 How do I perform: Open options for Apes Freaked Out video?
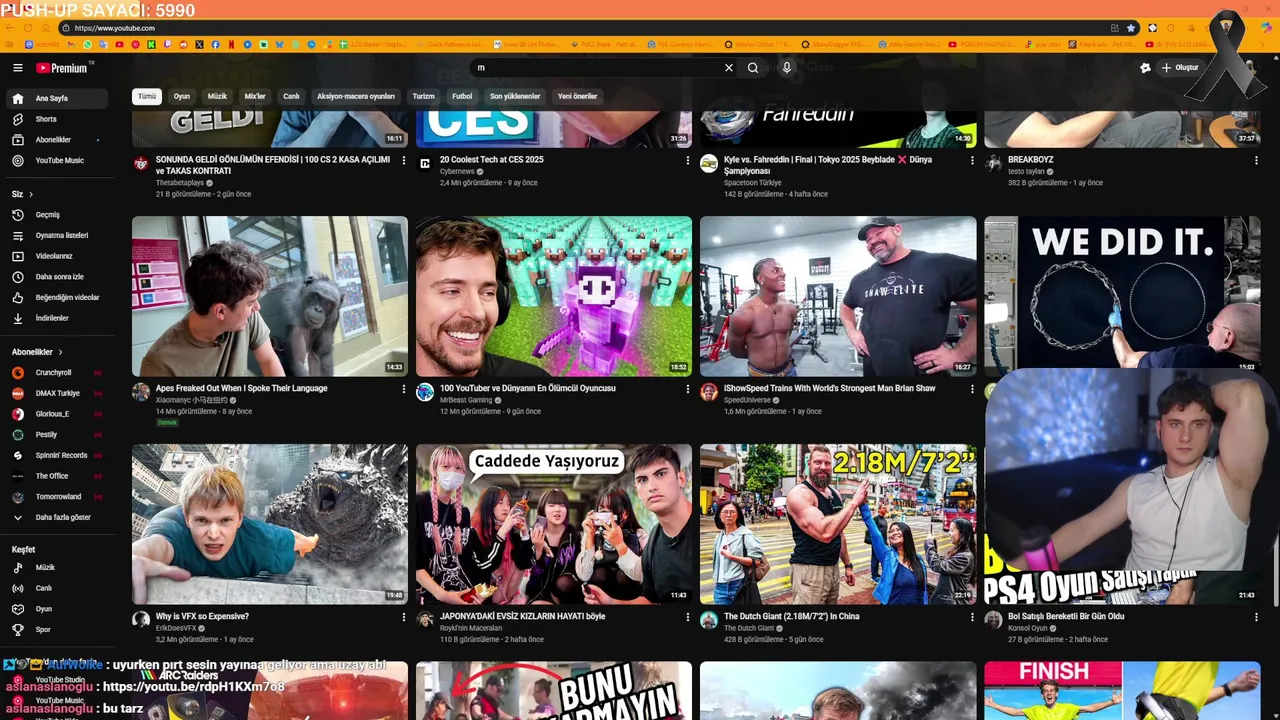(404, 389)
